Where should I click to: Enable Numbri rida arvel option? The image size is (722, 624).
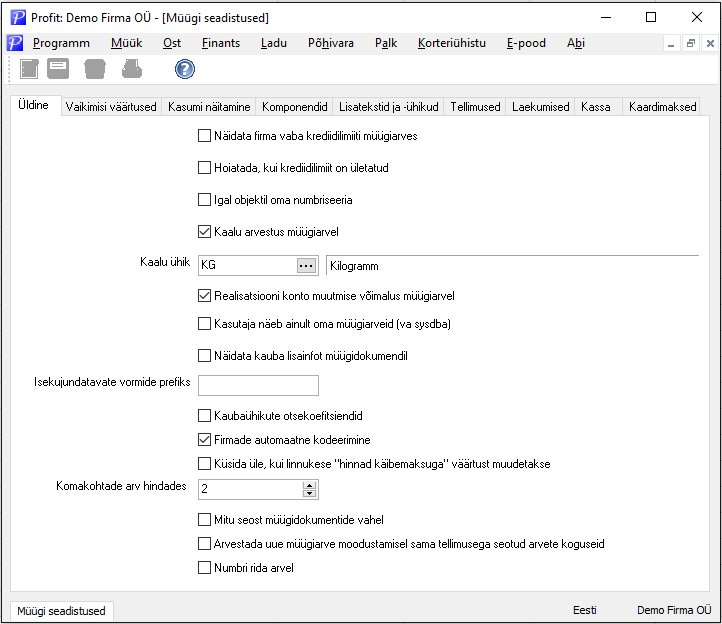[x=204, y=568]
